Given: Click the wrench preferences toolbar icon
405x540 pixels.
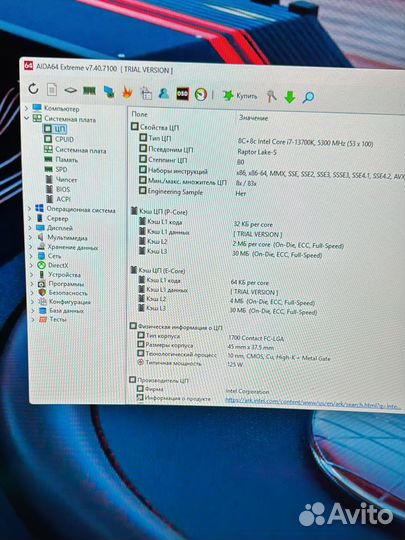Looking at the screenshot, I should coord(272,97).
